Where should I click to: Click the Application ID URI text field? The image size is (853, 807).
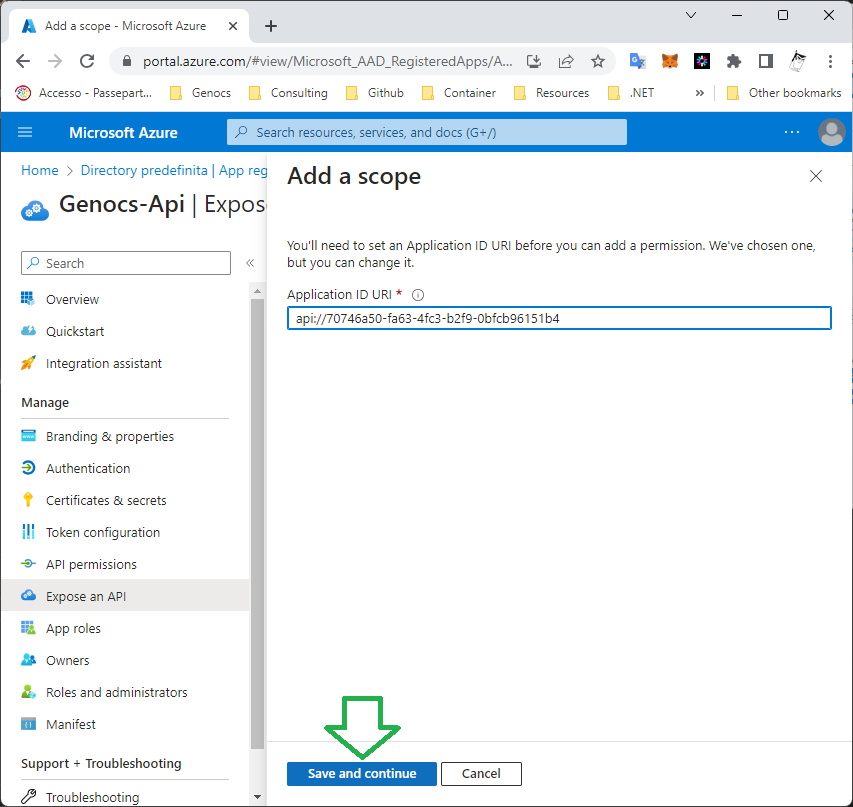[558, 318]
